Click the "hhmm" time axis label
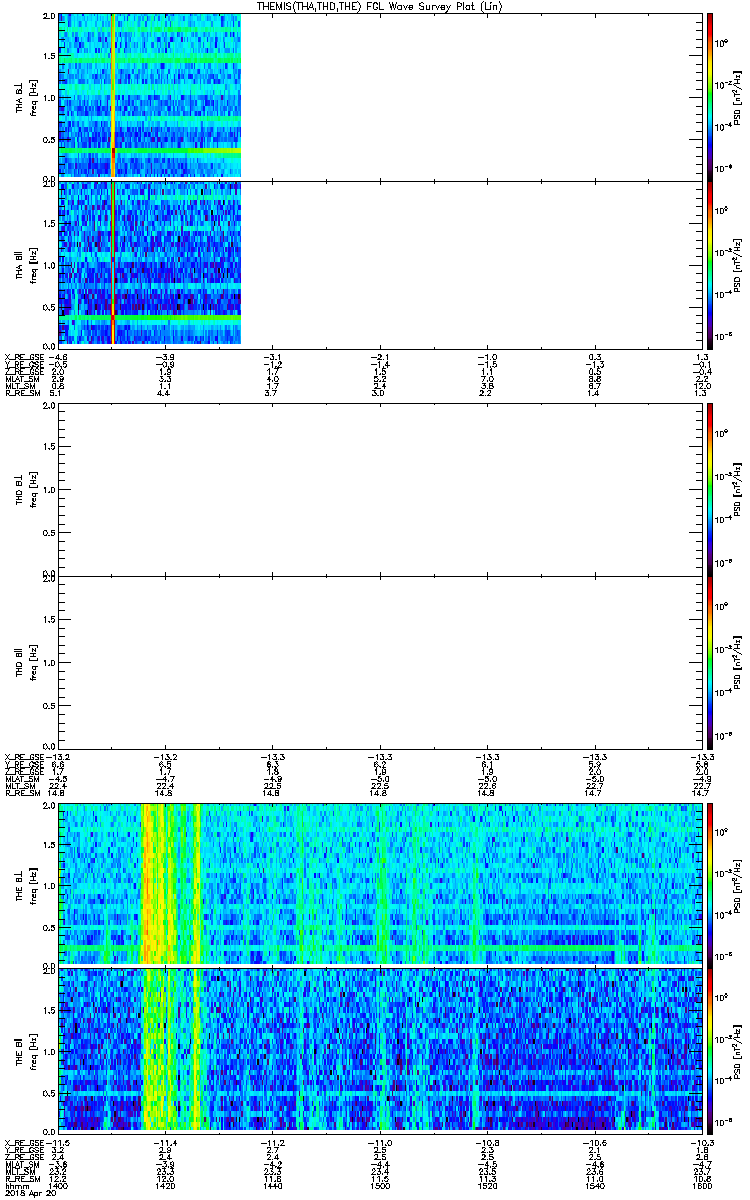Viewport: 750px width, 1200px height. coord(15,1188)
